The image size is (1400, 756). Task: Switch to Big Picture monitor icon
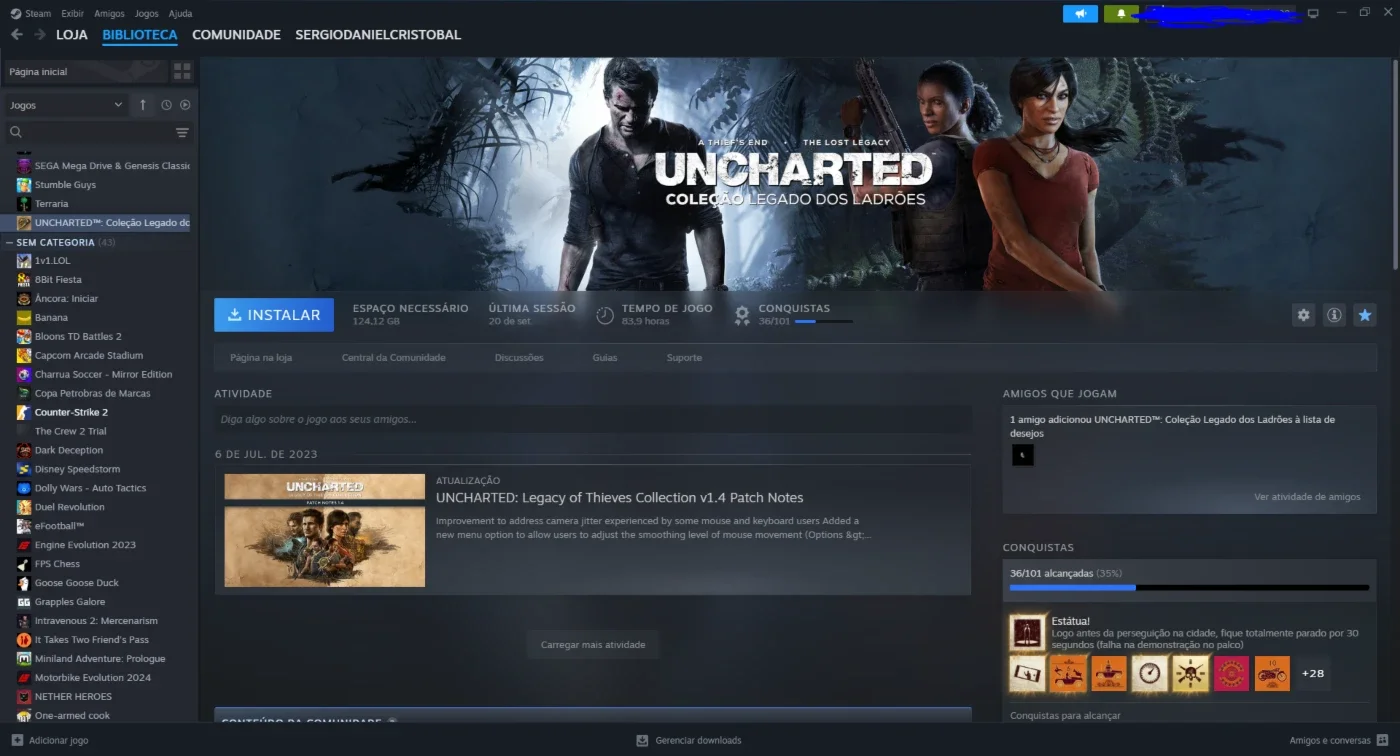click(x=1313, y=13)
